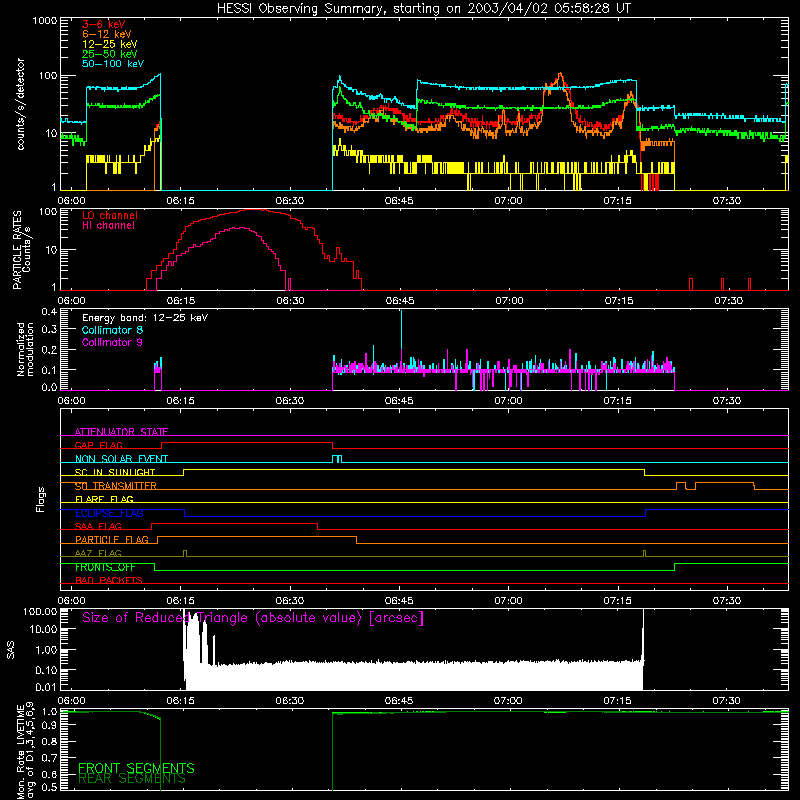
Task: Click the FRONT SEGMENTS legend label
Action: click(136, 768)
